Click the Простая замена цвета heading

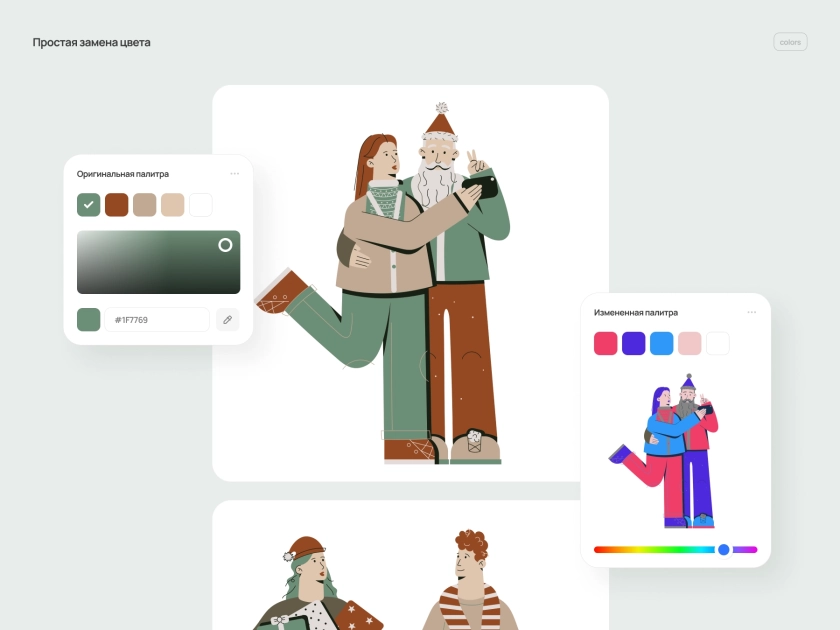[92, 42]
